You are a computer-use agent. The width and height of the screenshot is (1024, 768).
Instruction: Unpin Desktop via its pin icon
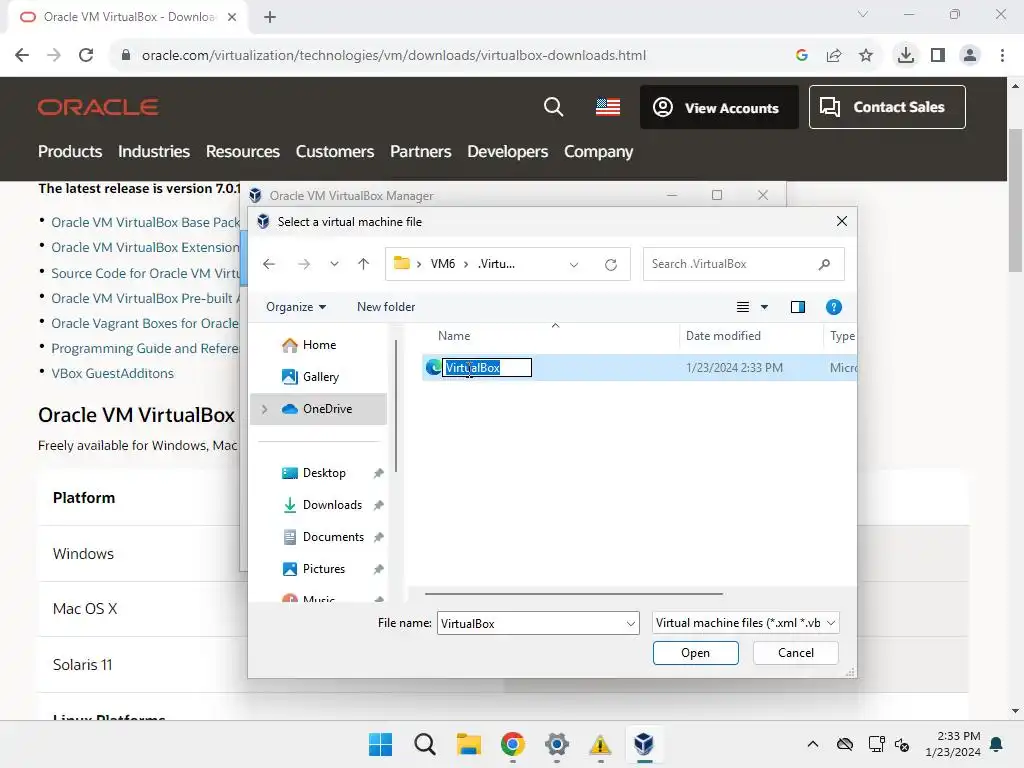click(378, 473)
